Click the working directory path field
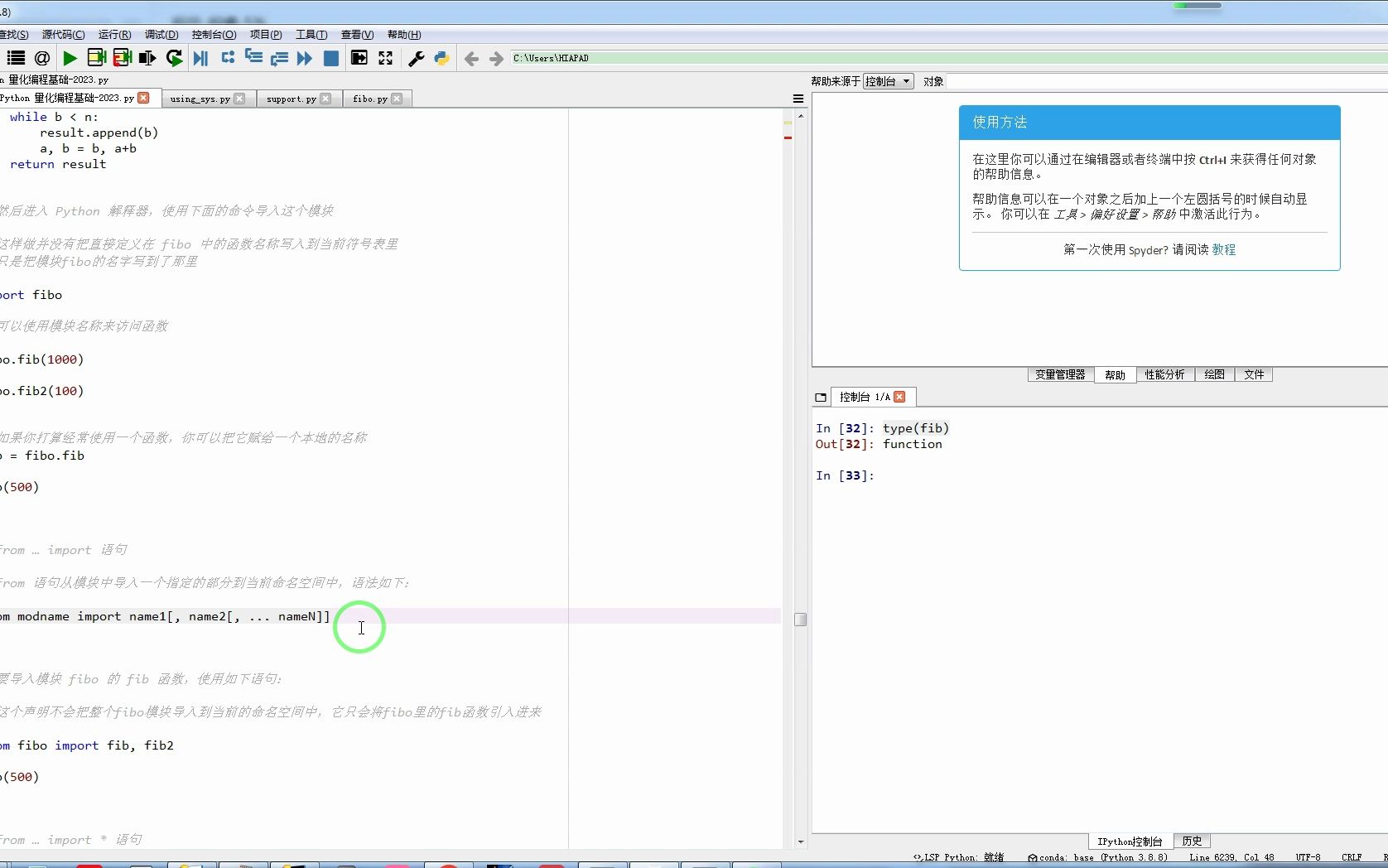 [x=949, y=58]
